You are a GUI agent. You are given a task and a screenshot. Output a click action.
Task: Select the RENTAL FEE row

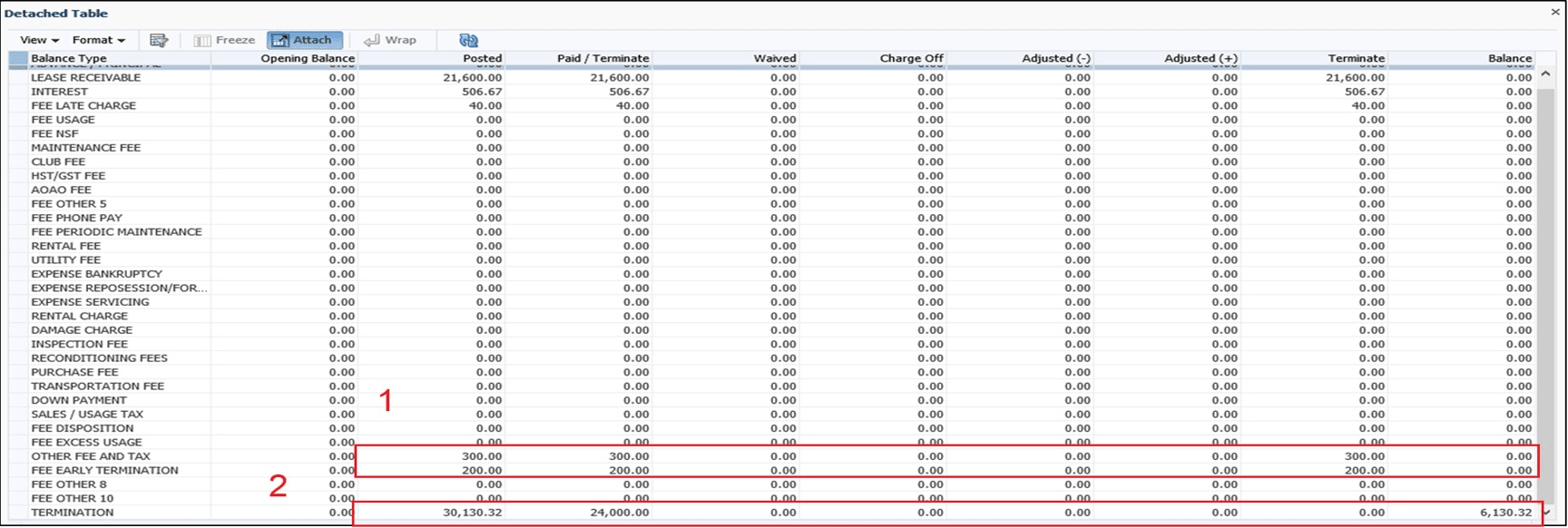tap(771, 247)
